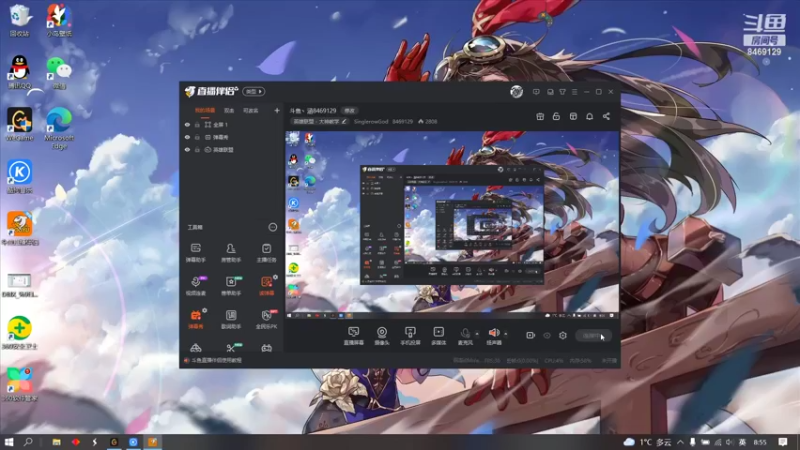Click the lock icon in room info bar
The width and height of the screenshot is (800, 450).
pyautogui.click(x=556, y=116)
